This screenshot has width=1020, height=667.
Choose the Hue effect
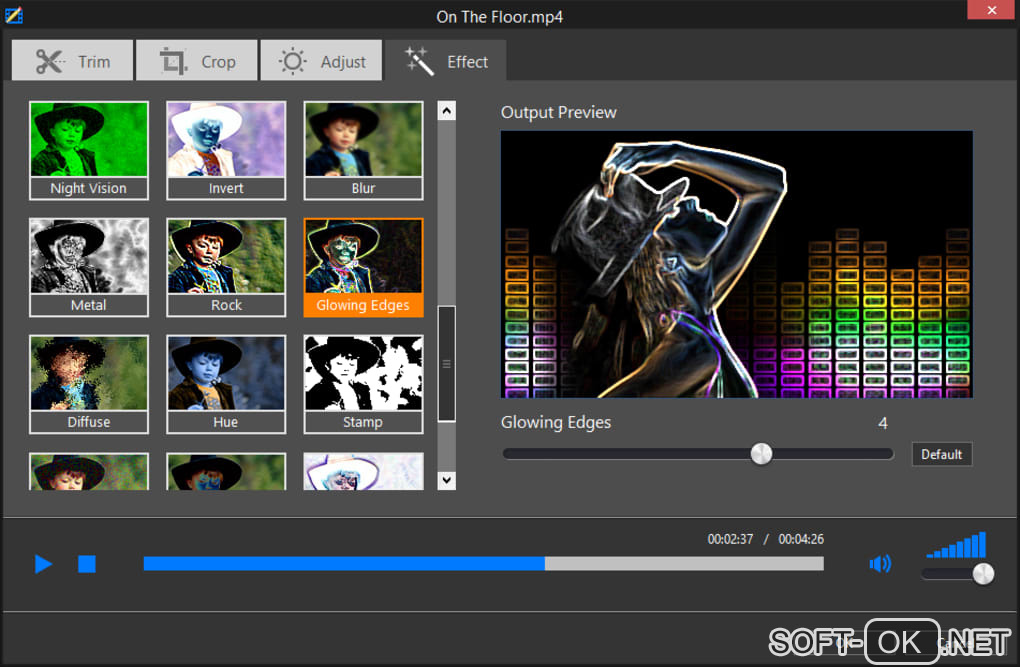point(226,384)
